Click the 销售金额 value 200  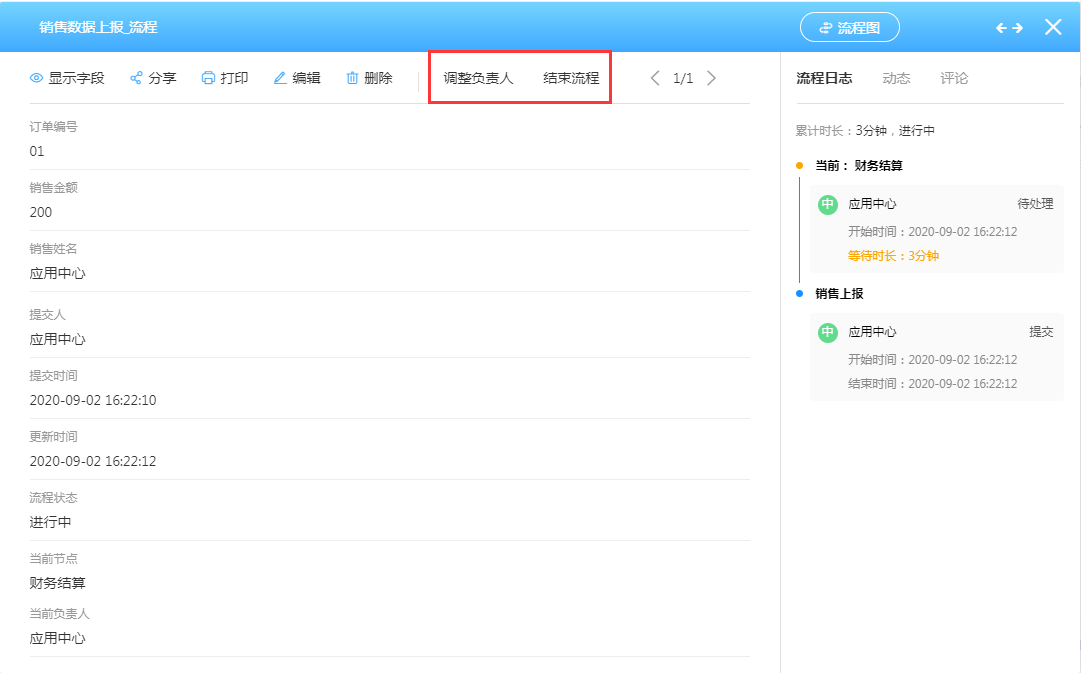pyautogui.click(x=41, y=212)
